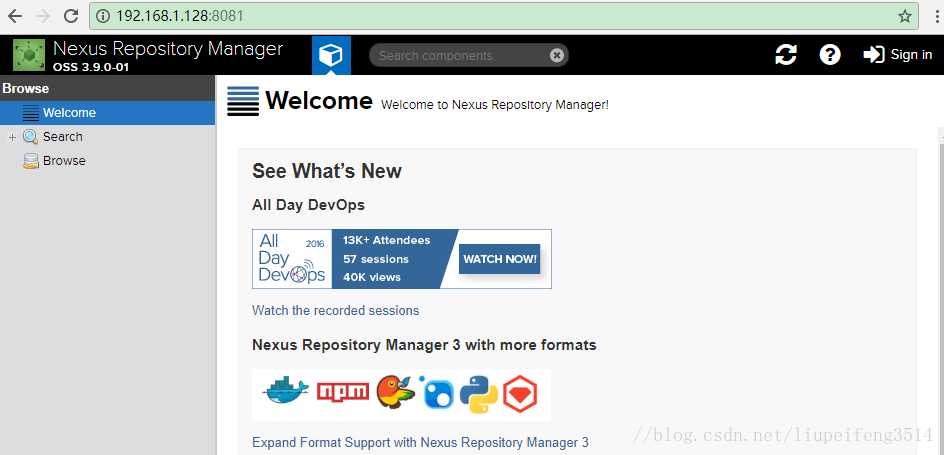This screenshot has height=455, width=944.
Task: Click the npm logo icon
Action: [343, 392]
